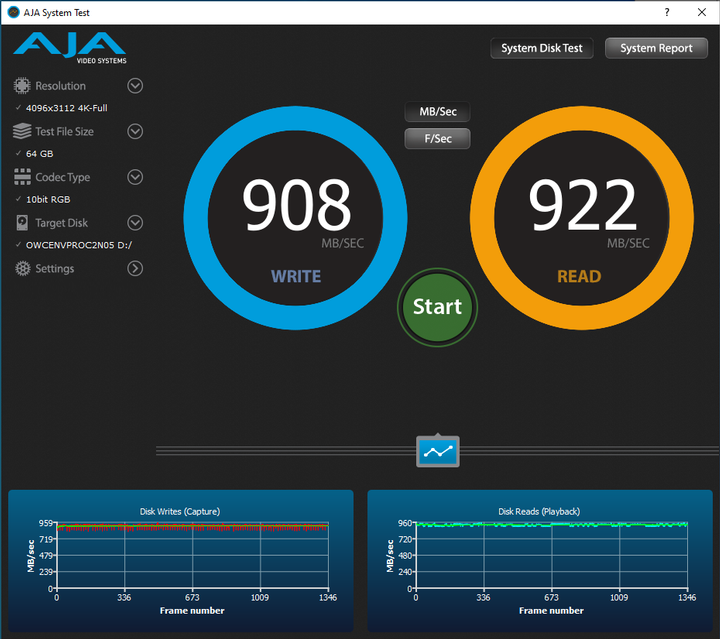Expand the Codec Type dropdown arrow
Screen dimensions: 720x639
pyautogui.click(x=135, y=177)
